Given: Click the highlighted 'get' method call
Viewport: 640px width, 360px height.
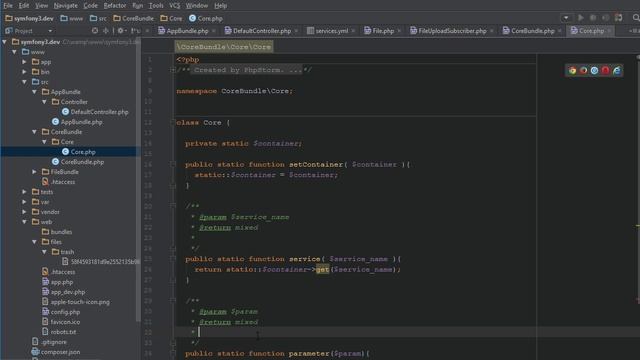Looking at the screenshot, I should tap(322, 269).
